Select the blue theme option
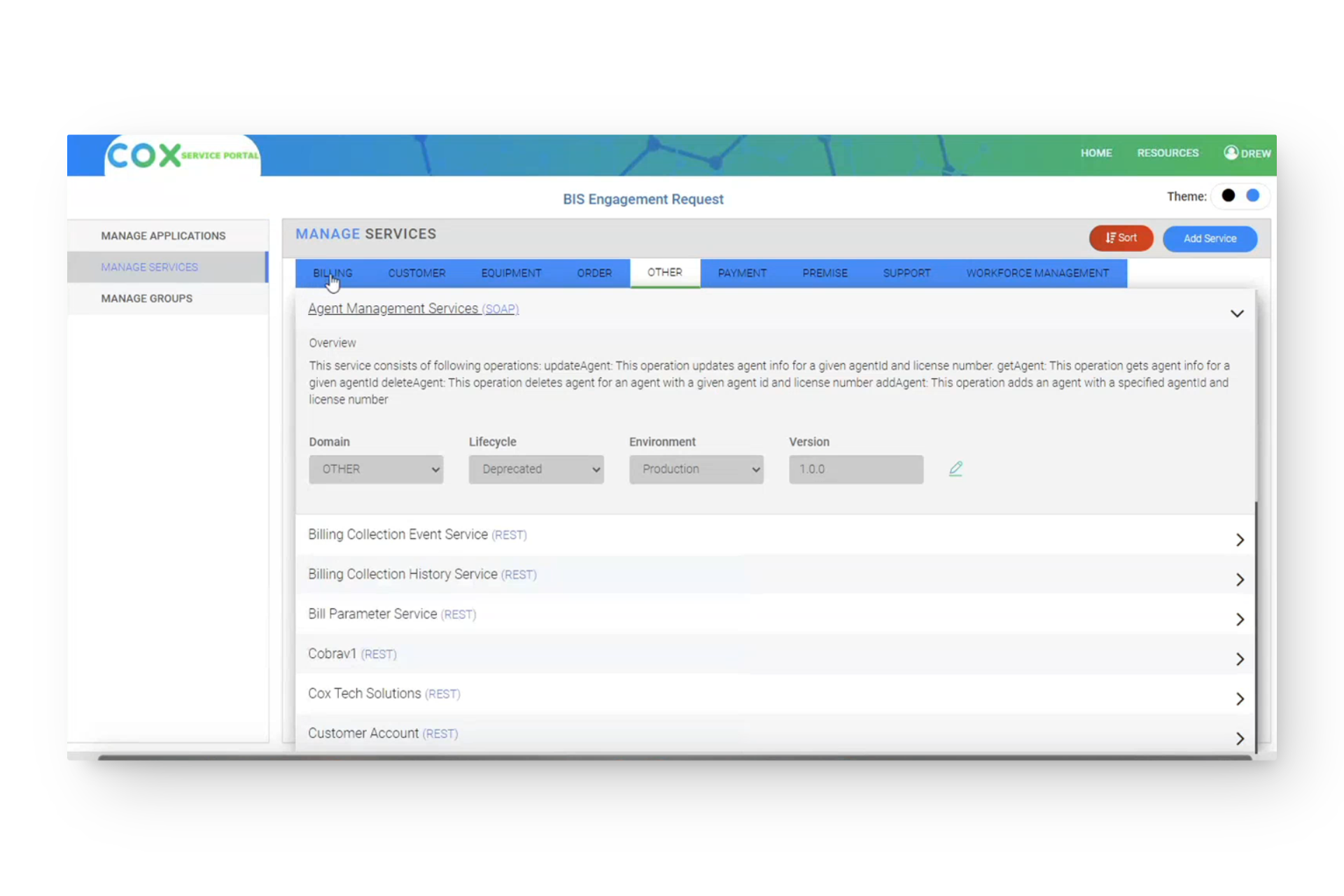Screen dimensions: 1344x896 (1253, 196)
